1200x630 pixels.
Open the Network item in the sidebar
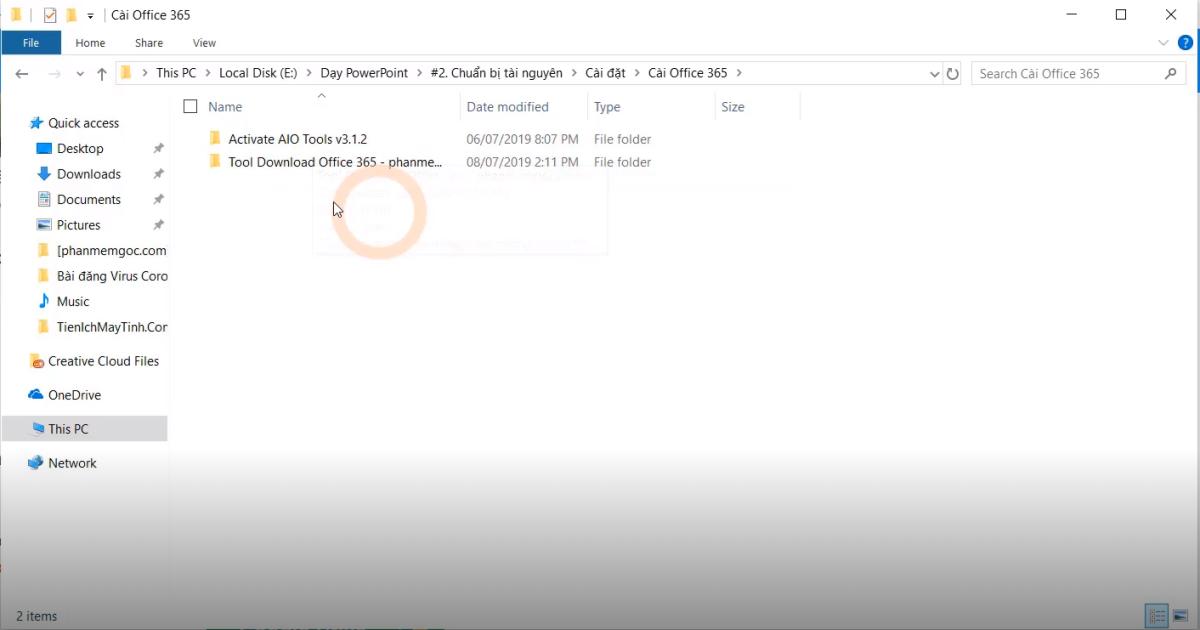click(72, 463)
